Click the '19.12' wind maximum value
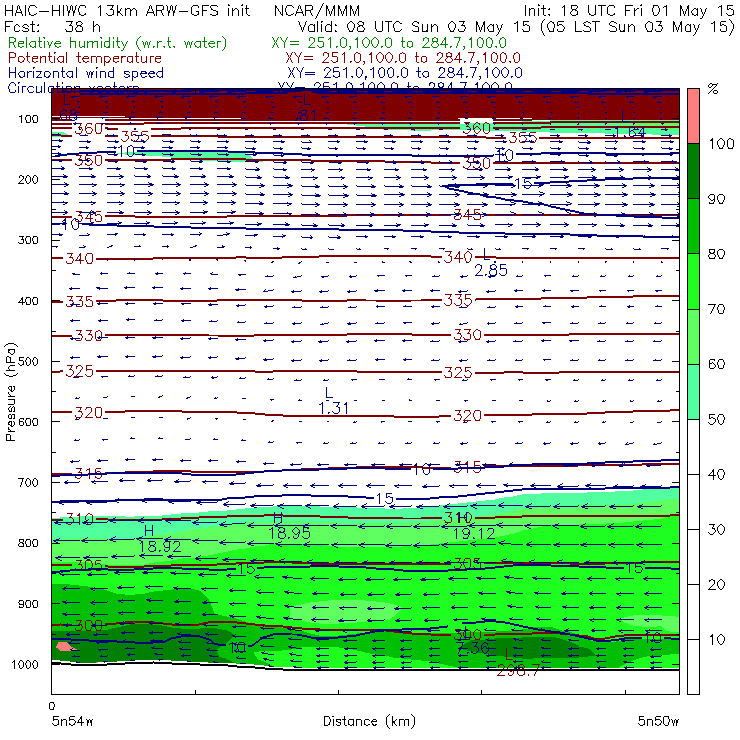740x740 pixels. (x=474, y=534)
